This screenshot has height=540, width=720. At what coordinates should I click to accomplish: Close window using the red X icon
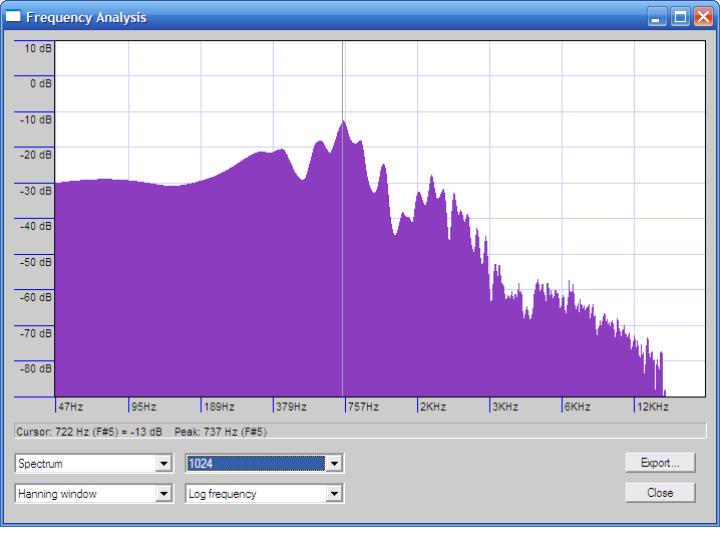[x=703, y=17]
